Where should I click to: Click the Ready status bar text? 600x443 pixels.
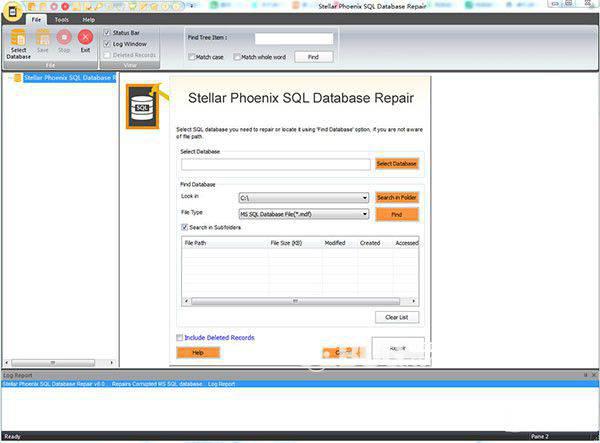coord(12,436)
